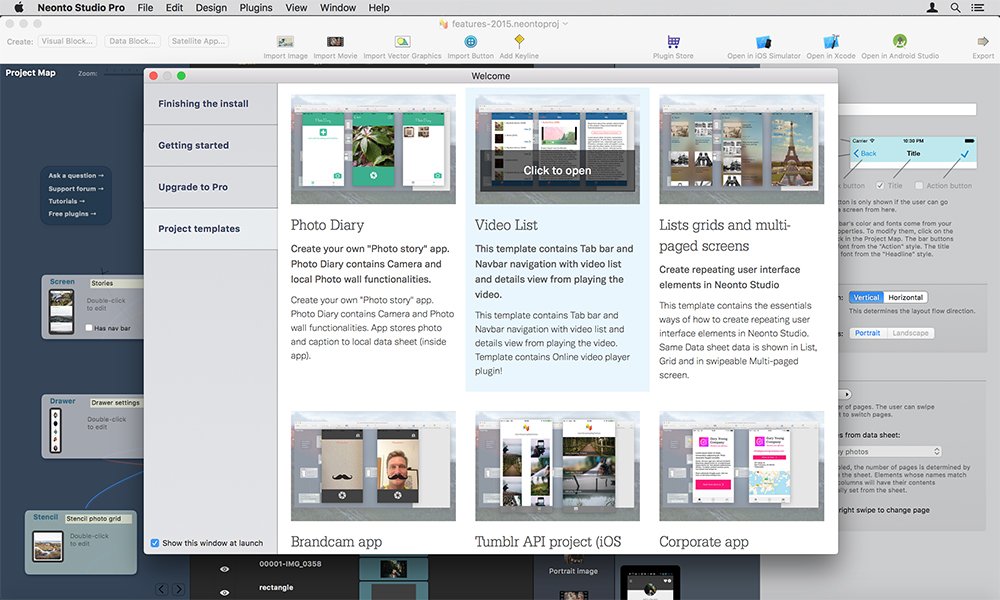Click the Satellite App create button
The width and height of the screenshot is (1000, 600).
pyautogui.click(x=198, y=41)
